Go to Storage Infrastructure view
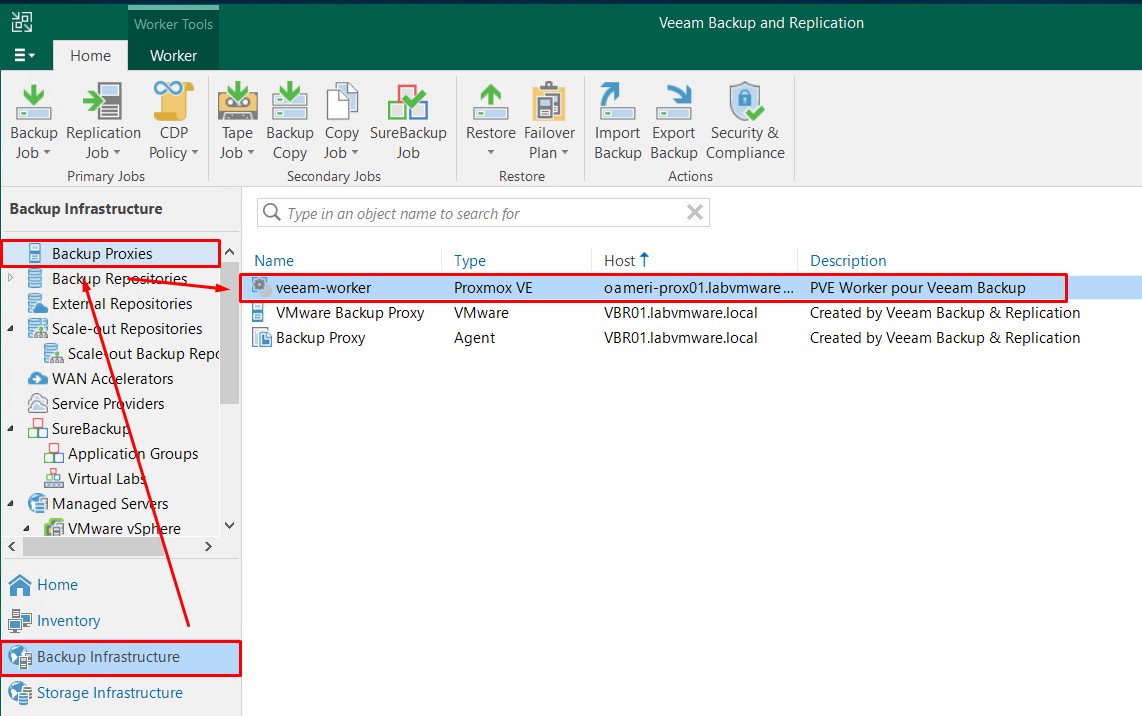Screen dimensions: 1142x716 coord(109,693)
